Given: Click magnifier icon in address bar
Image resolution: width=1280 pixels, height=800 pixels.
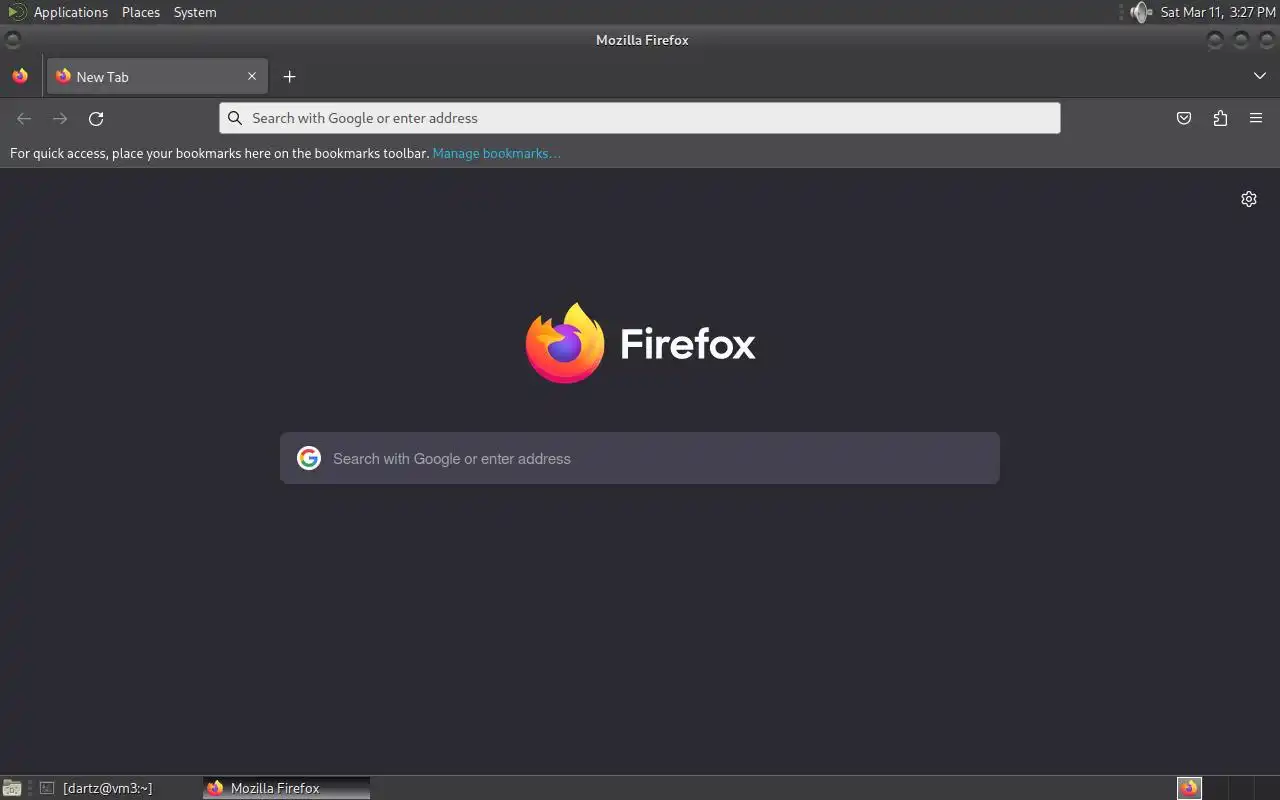Looking at the screenshot, I should click(235, 118).
